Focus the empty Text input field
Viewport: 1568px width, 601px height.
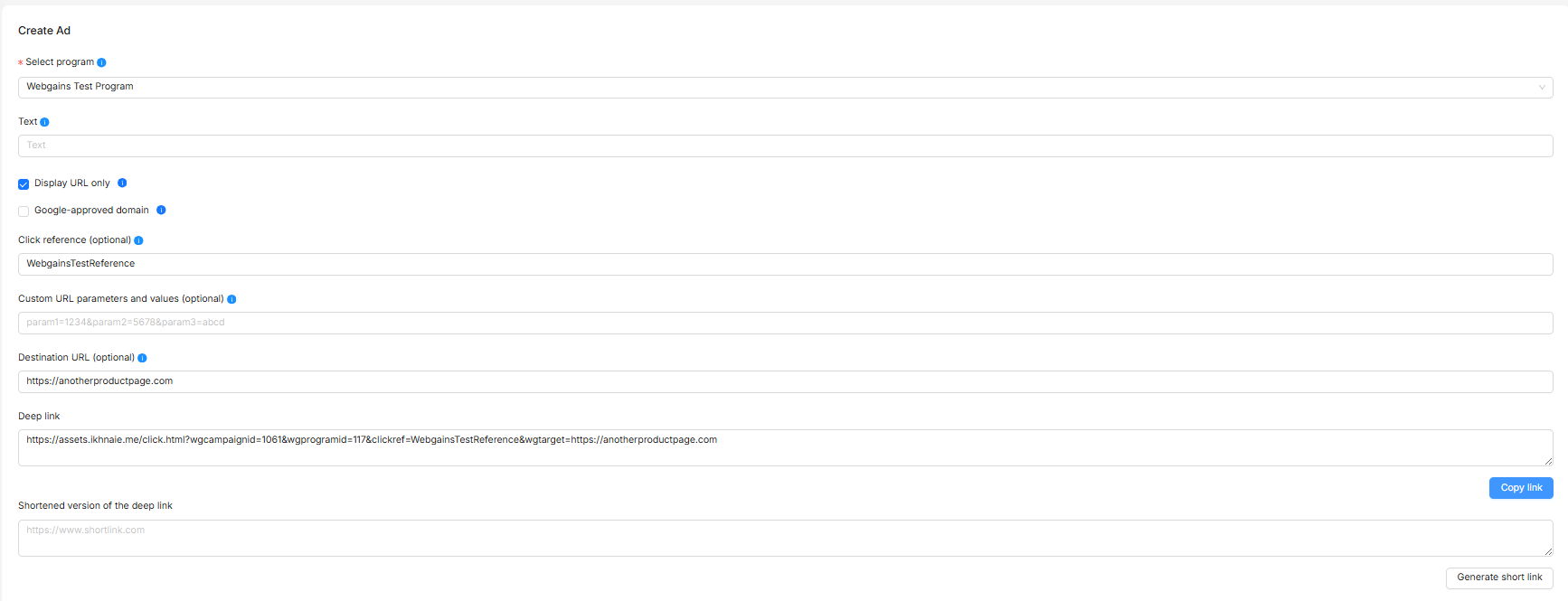point(784,146)
